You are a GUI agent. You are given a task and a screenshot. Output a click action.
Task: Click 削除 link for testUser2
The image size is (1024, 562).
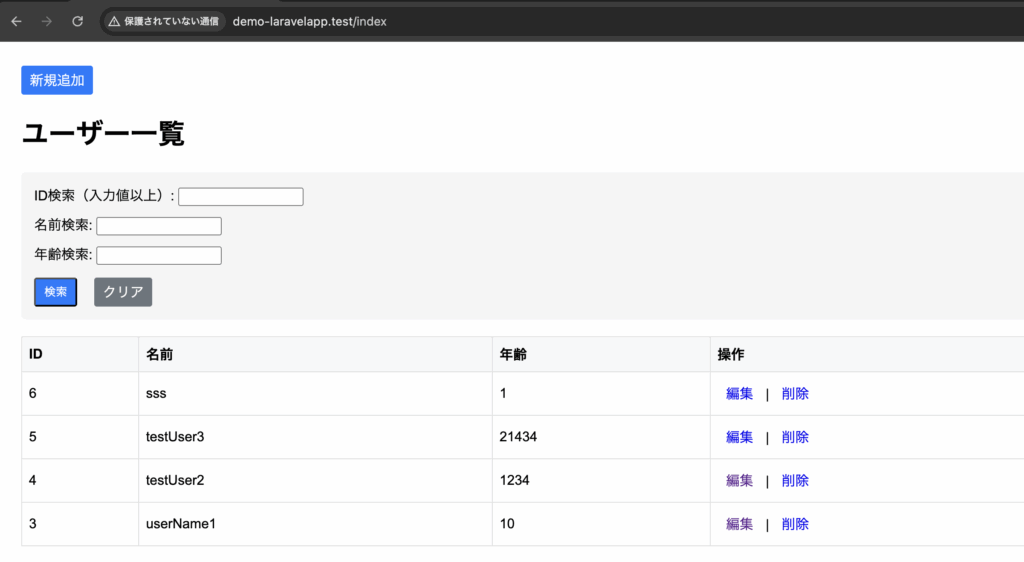tap(795, 481)
